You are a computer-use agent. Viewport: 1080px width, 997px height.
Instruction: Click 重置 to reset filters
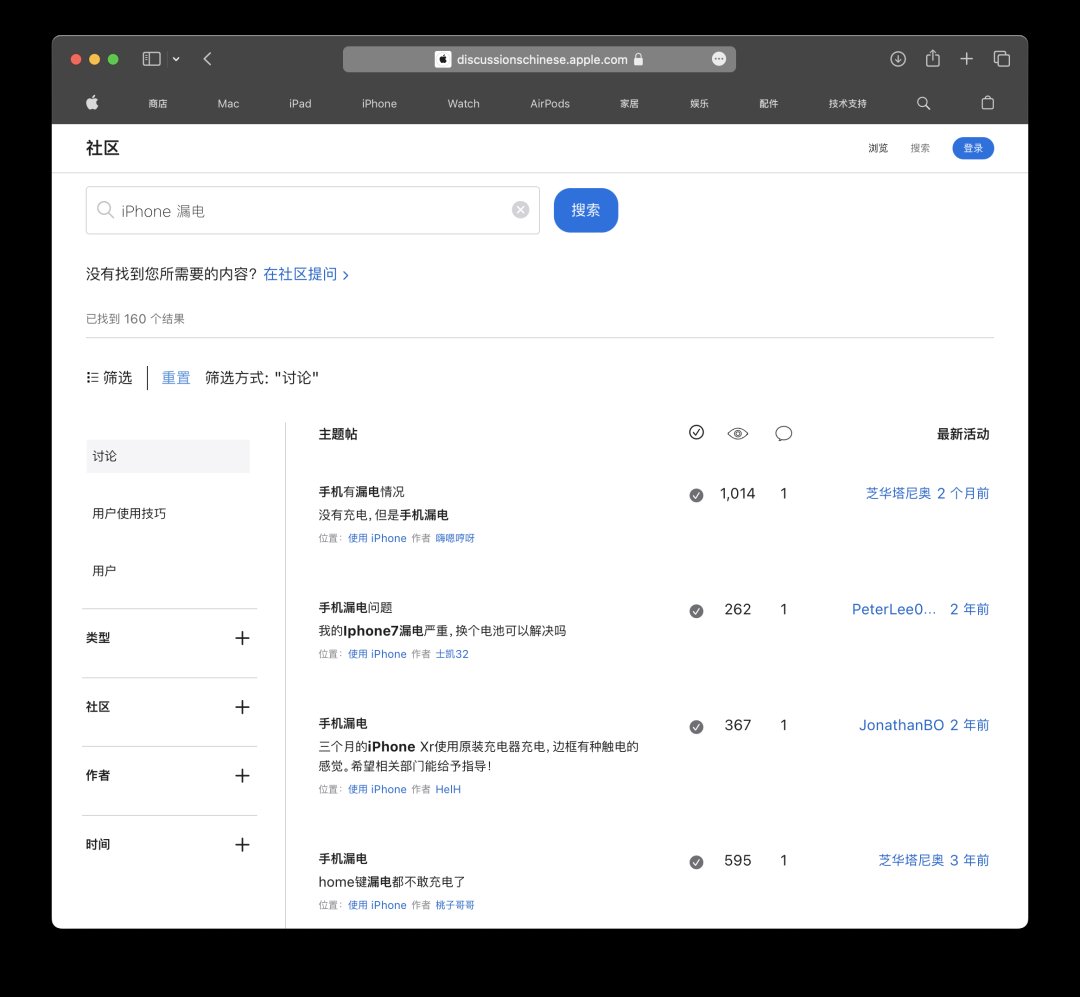(176, 378)
